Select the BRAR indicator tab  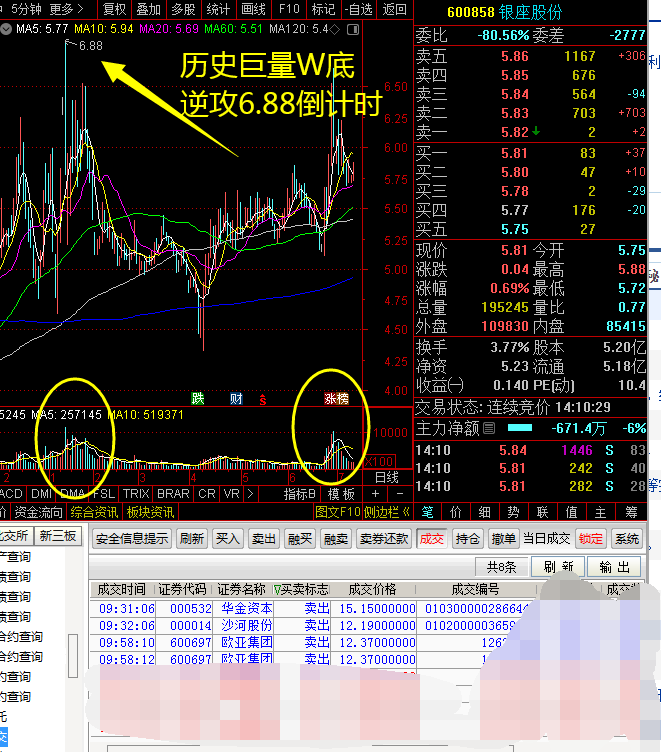(x=173, y=494)
